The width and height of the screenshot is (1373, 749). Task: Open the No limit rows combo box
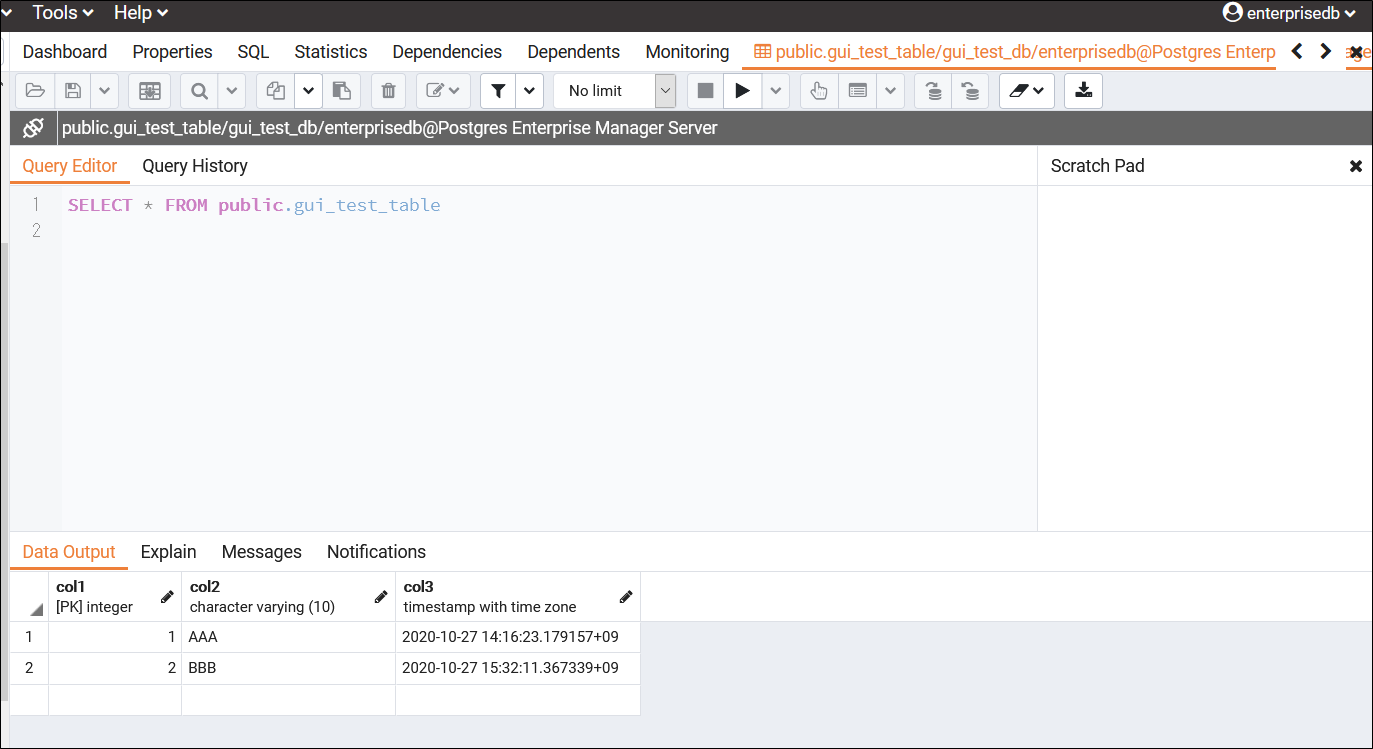tap(615, 91)
